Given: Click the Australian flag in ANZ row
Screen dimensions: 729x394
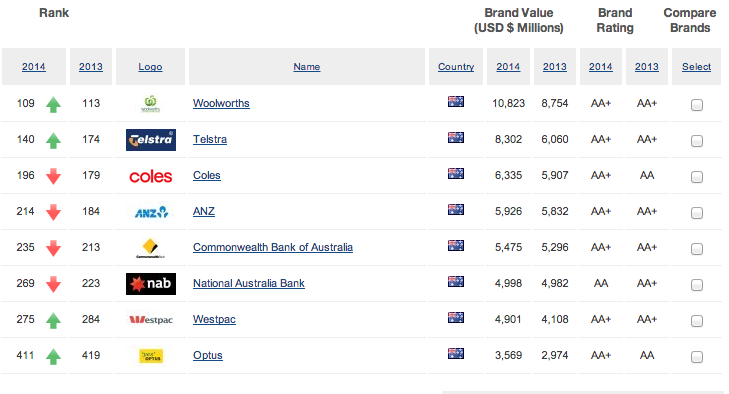Looking at the screenshot, I should click(456, 209).
